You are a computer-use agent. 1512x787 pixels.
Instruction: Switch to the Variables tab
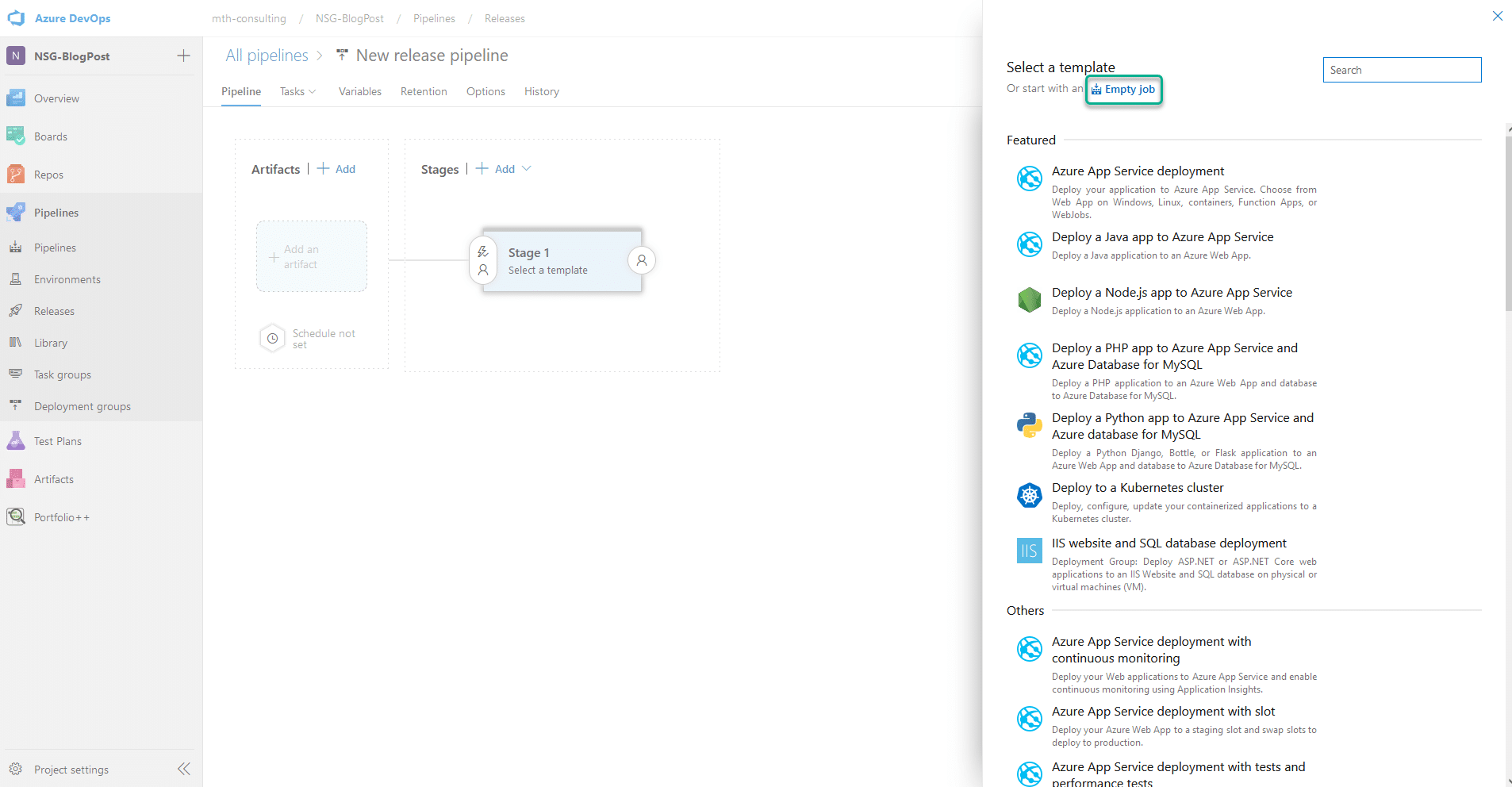click(360, 92)
